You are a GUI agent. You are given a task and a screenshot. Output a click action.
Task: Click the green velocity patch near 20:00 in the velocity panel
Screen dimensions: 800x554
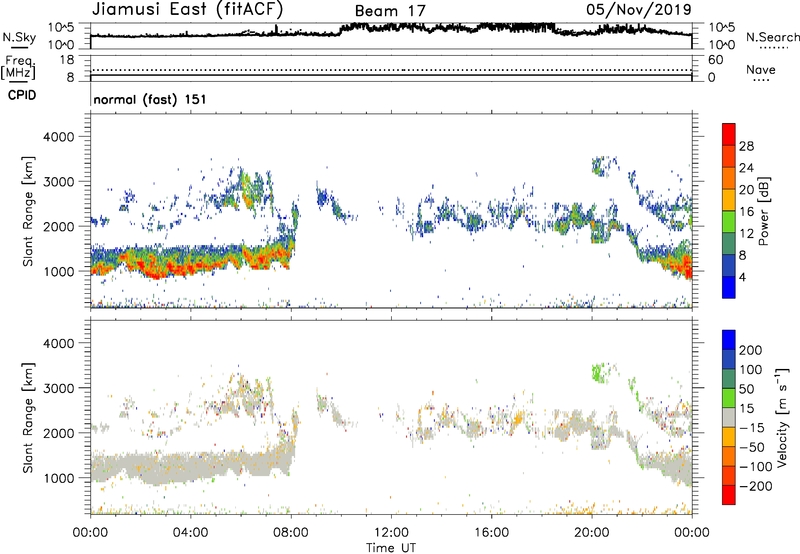pos(600,372)
